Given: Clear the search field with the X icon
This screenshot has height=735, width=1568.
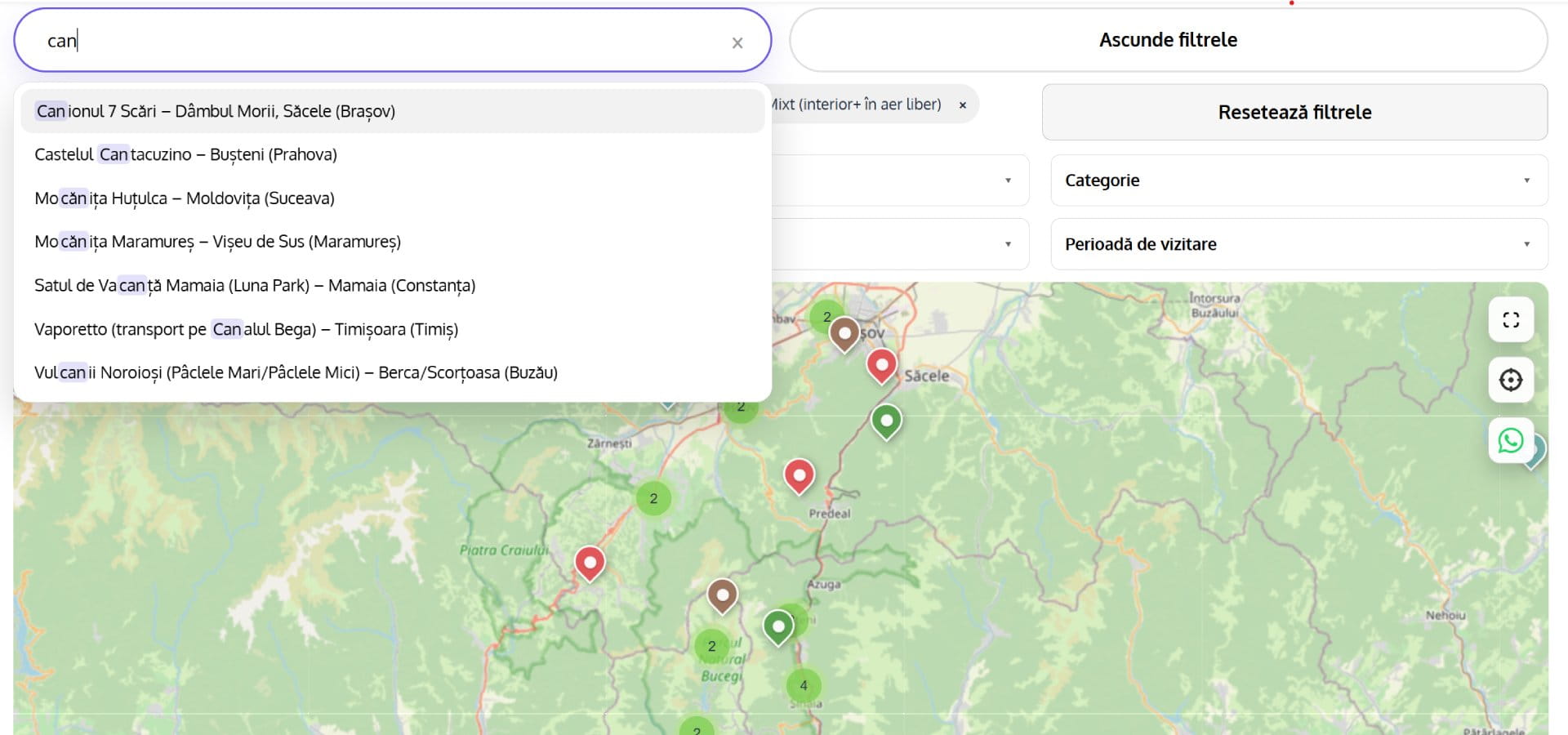Looking at the screenshot, I should click(x=737, y=42).
